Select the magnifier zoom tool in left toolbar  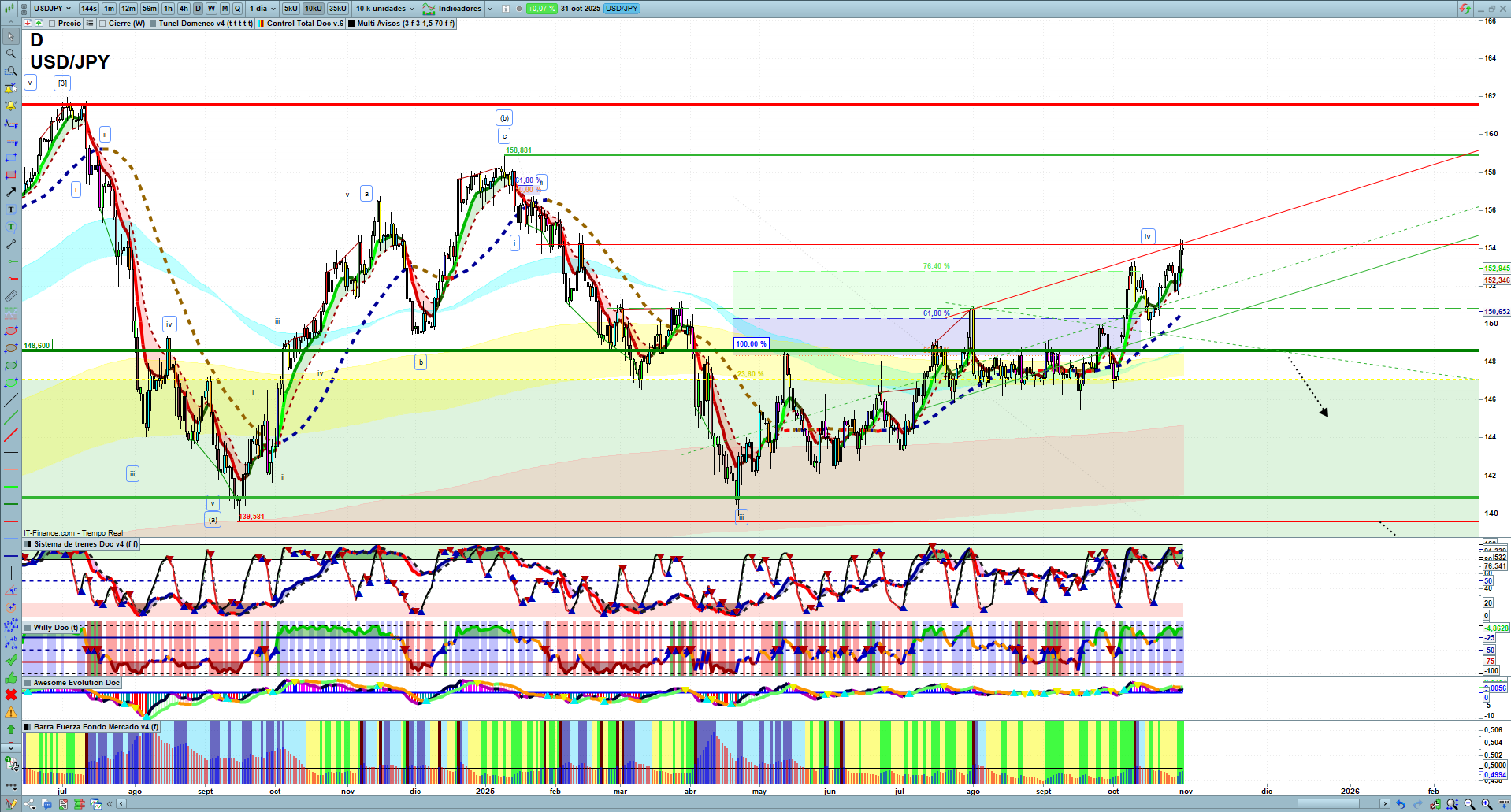click(x=11, y=54)
